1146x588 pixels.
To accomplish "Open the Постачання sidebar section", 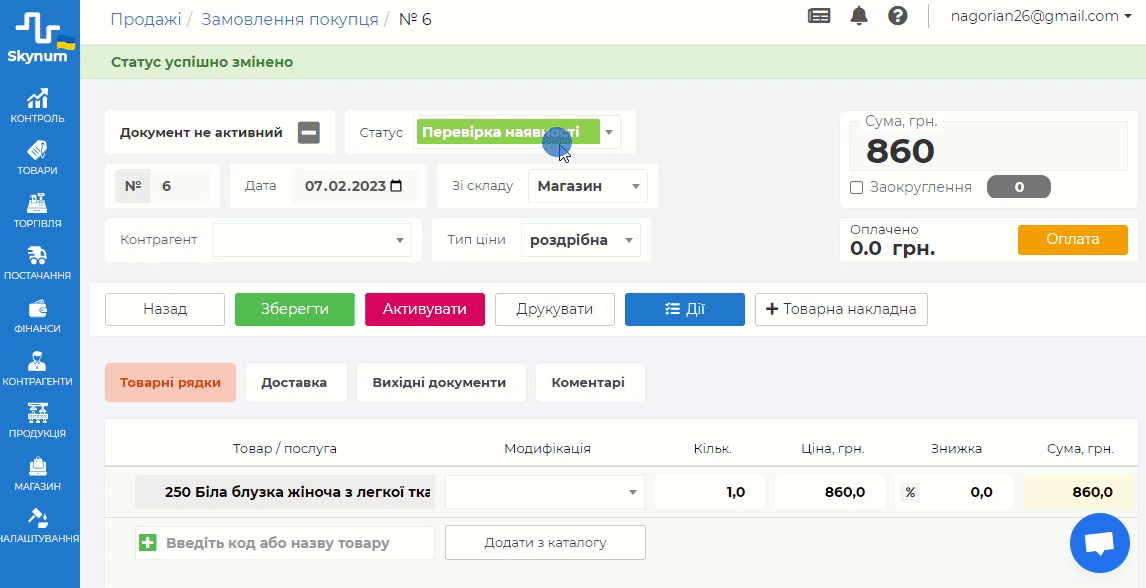I will point(37,264).
